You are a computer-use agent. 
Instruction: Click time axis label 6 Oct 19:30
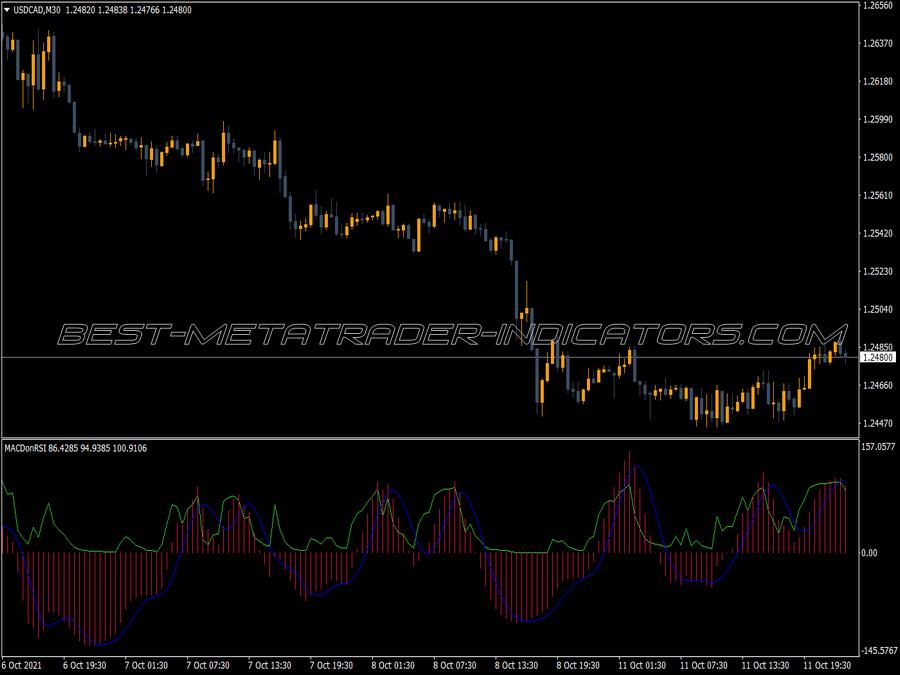click(84, 666)
